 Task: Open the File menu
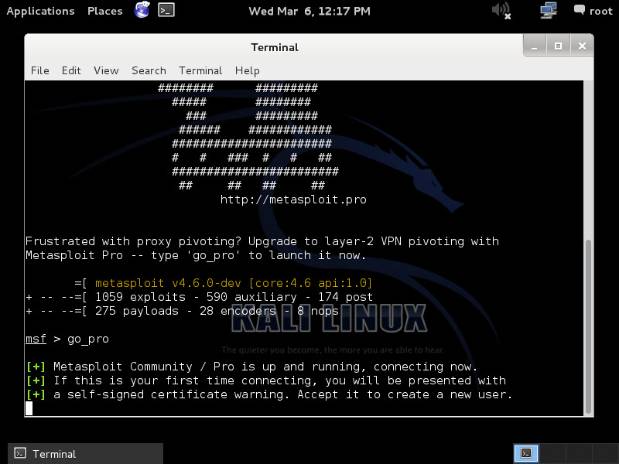pyautogui.click(x=40, y=71)
